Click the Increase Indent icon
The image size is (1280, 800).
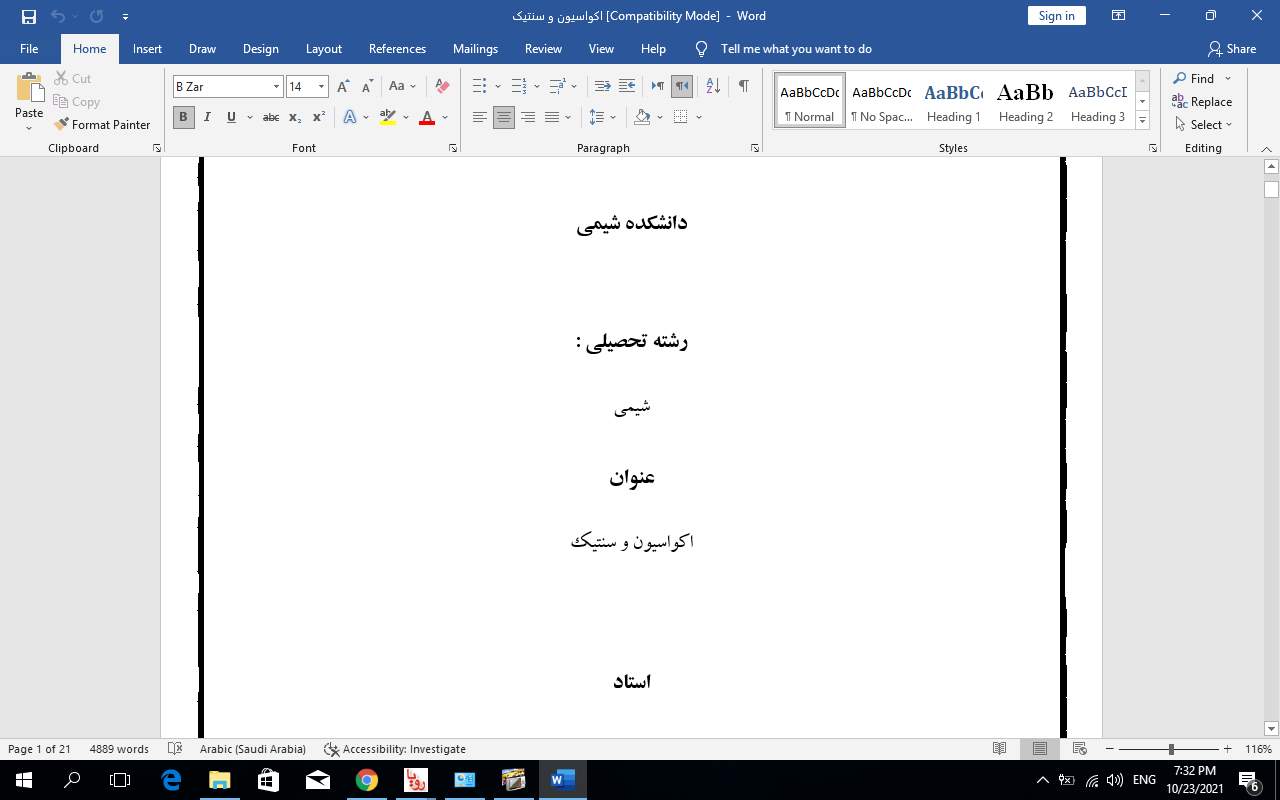coord(627,87)
